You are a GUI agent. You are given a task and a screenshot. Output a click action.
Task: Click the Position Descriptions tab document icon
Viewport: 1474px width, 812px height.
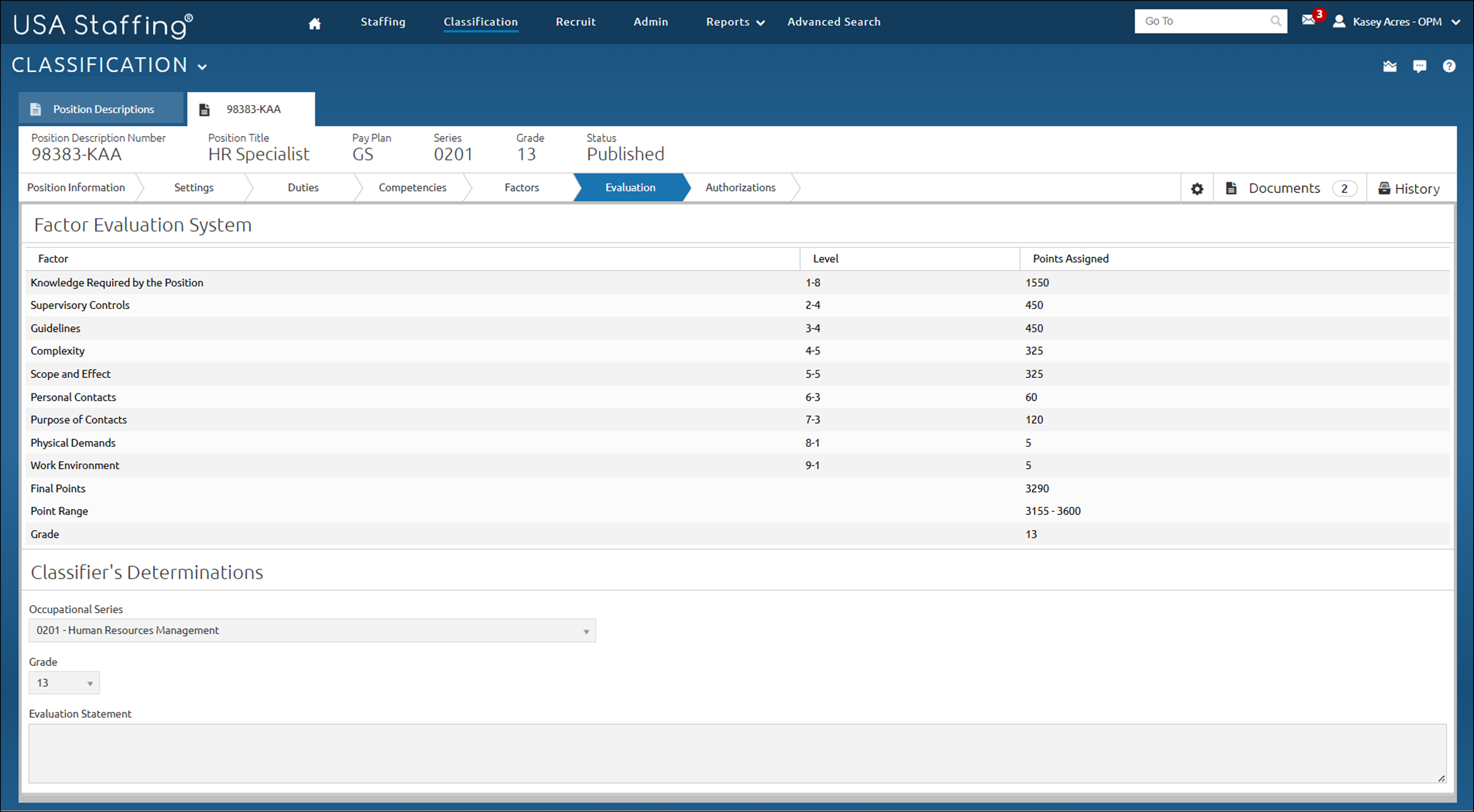click(x=35, y=109)
